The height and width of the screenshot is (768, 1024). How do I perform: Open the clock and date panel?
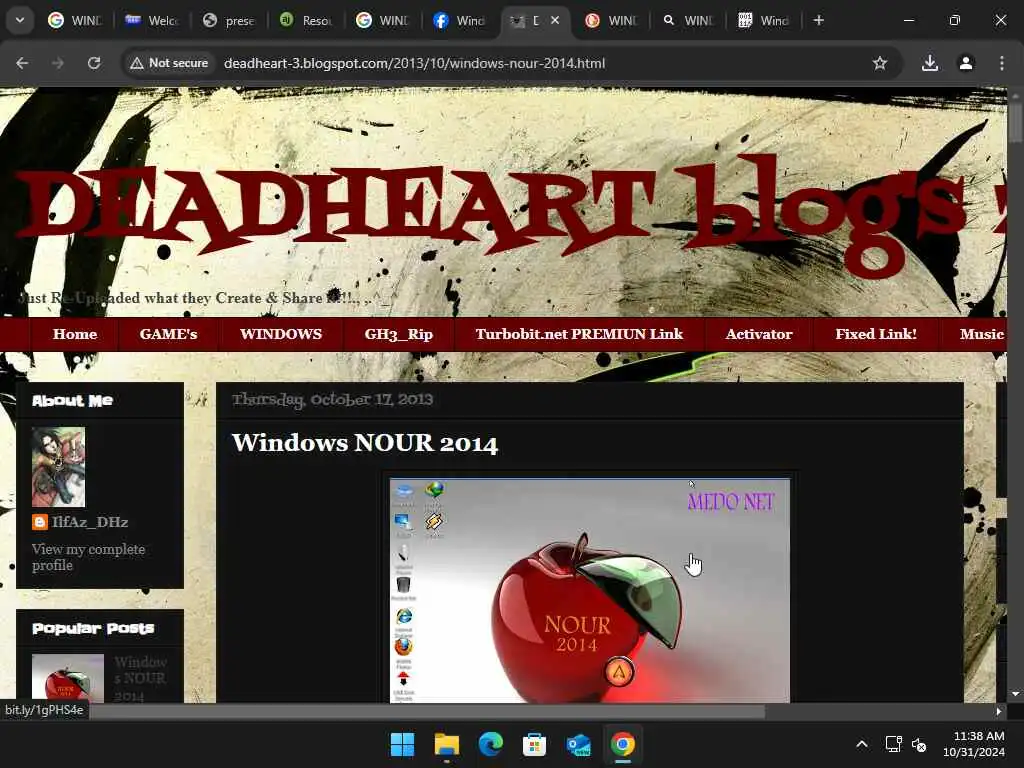pos(974,744)
